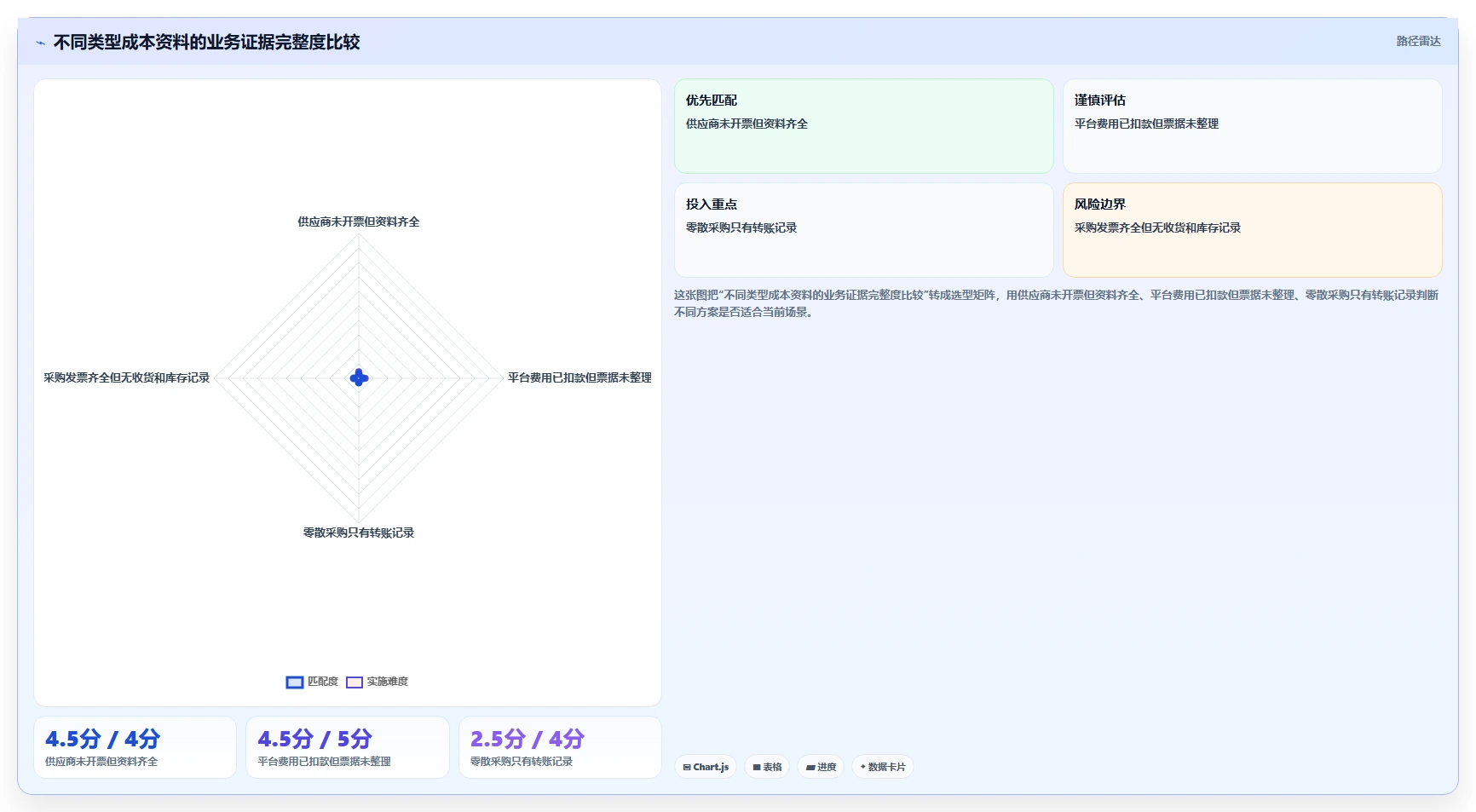Click the 匹配度 legend label
1476x812 pixels.
pyautogui.click(x=323, y=682)
